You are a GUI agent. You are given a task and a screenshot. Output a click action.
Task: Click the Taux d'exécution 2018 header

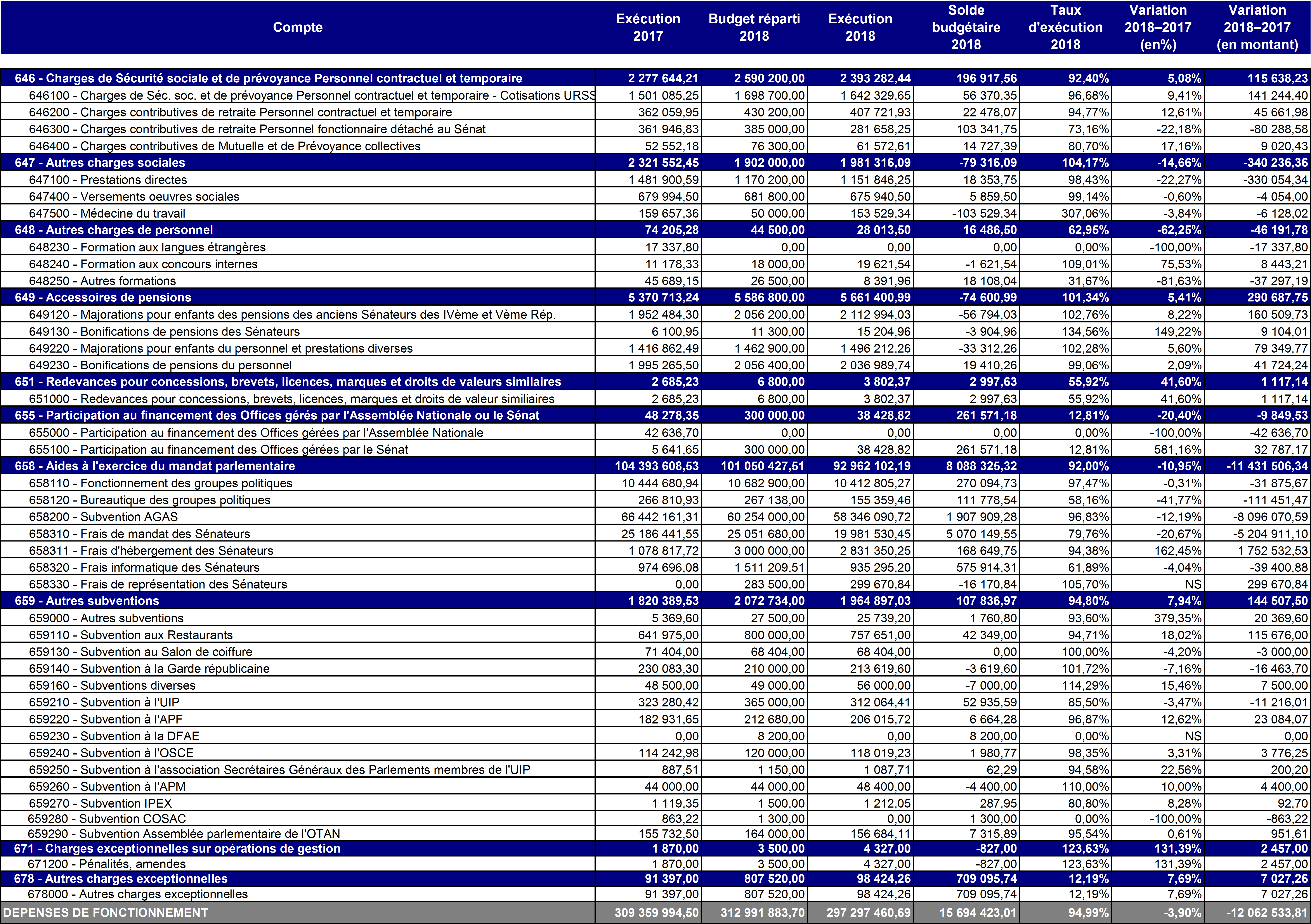pos(1065,27)
